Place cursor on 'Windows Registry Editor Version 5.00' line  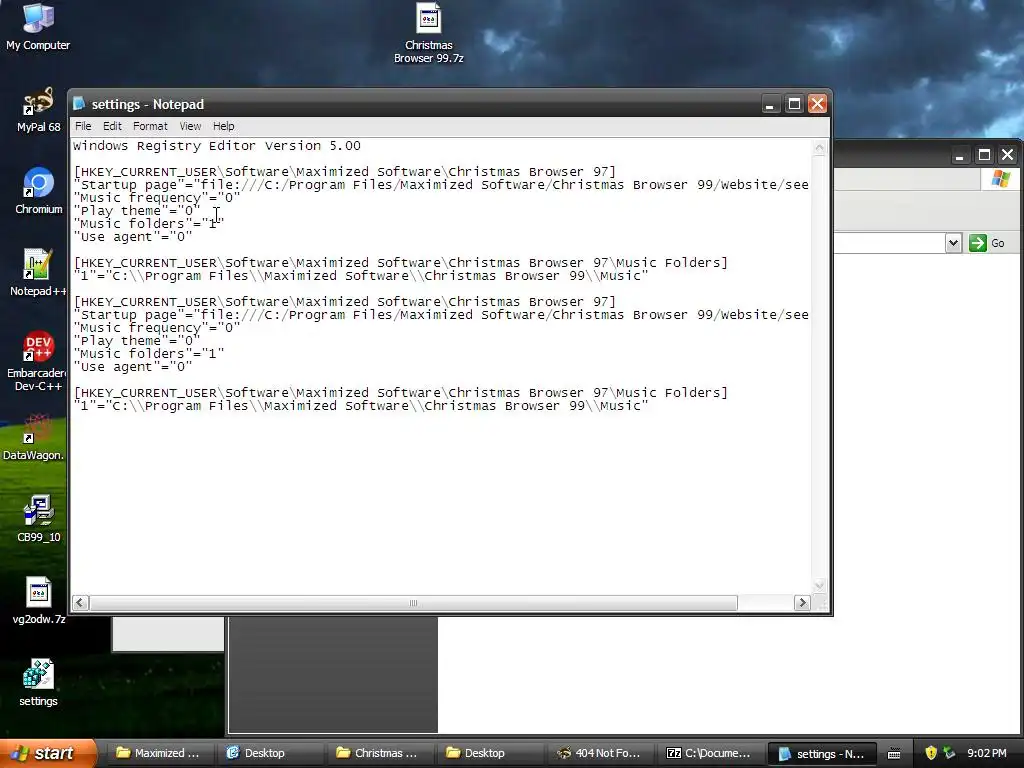point(217,146)
